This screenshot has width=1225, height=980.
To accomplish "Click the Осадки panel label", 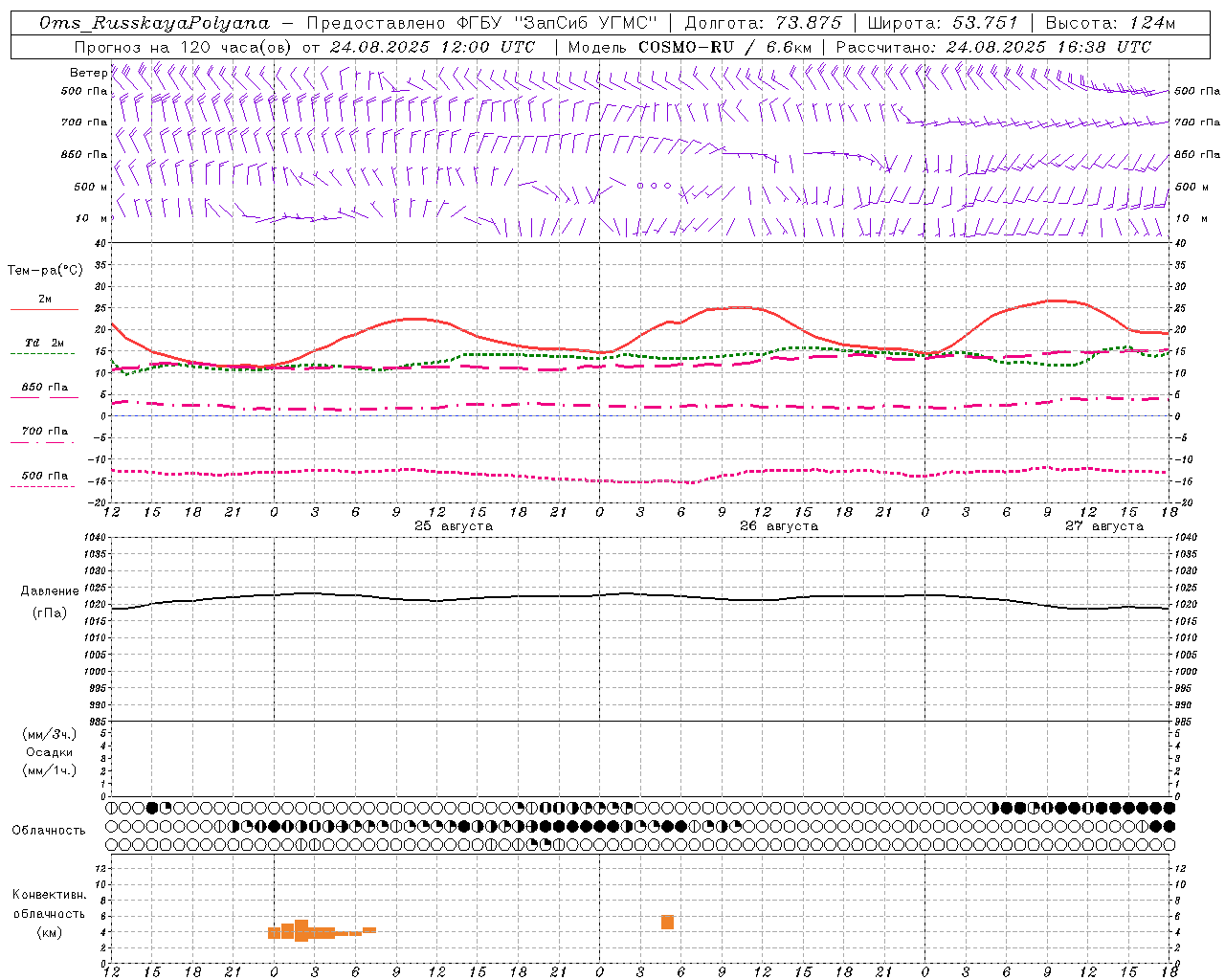I will [x=50, y=752].
